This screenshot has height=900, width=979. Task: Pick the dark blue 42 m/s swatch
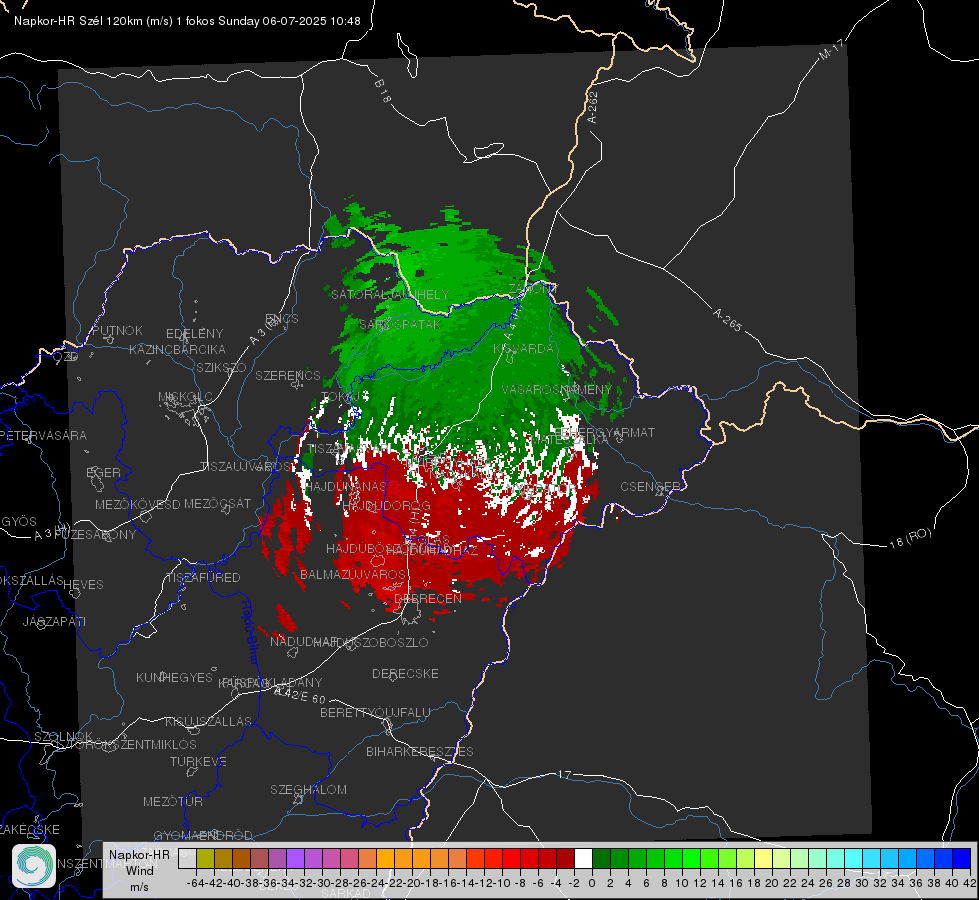962,858
